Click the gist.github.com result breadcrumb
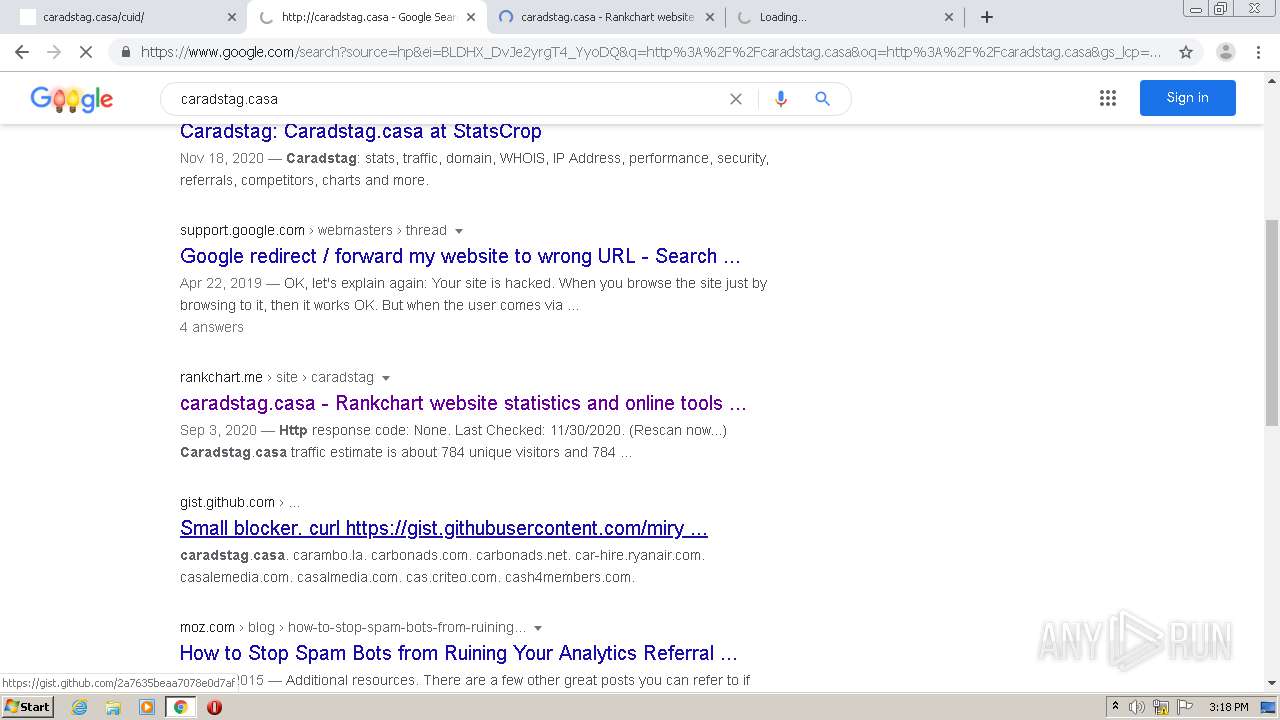The width and height of the screenshot is (1280, 720). click(x=240, y=502)
